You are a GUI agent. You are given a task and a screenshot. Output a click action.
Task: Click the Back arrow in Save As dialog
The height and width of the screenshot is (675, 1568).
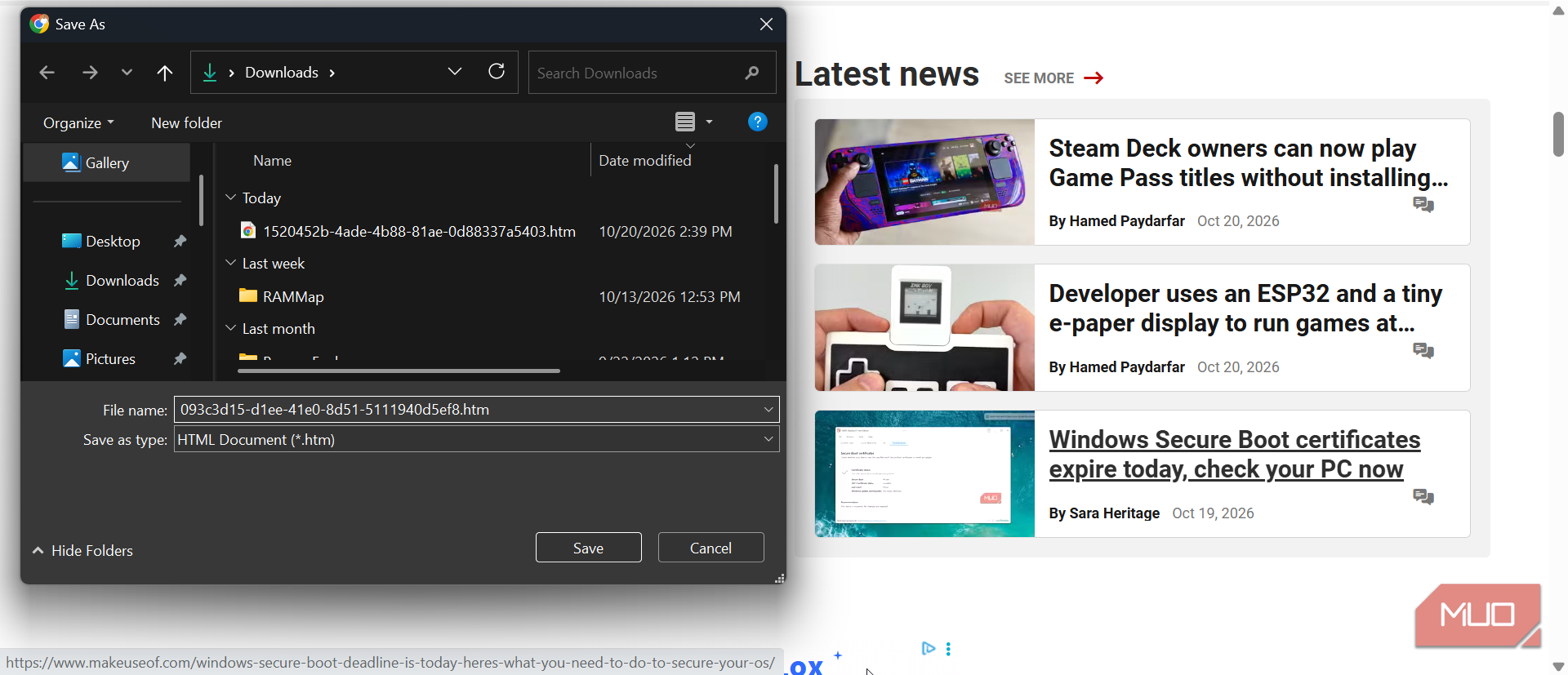(x=47, y=73)
